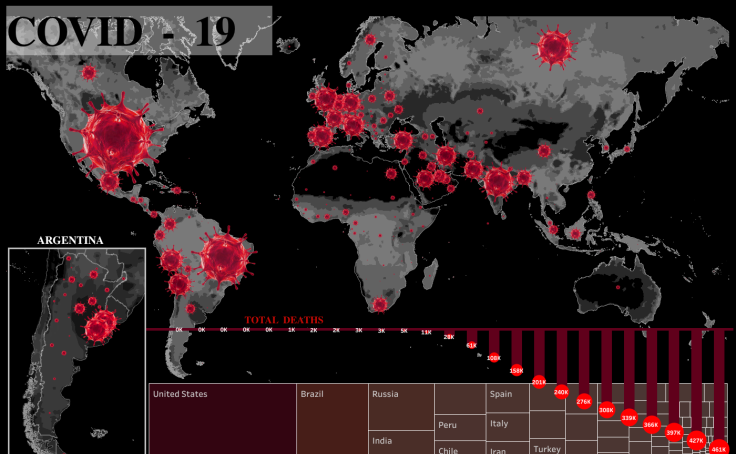
Task: Click the TOTAL DEATHS chart title
Action: coord(284,320)
